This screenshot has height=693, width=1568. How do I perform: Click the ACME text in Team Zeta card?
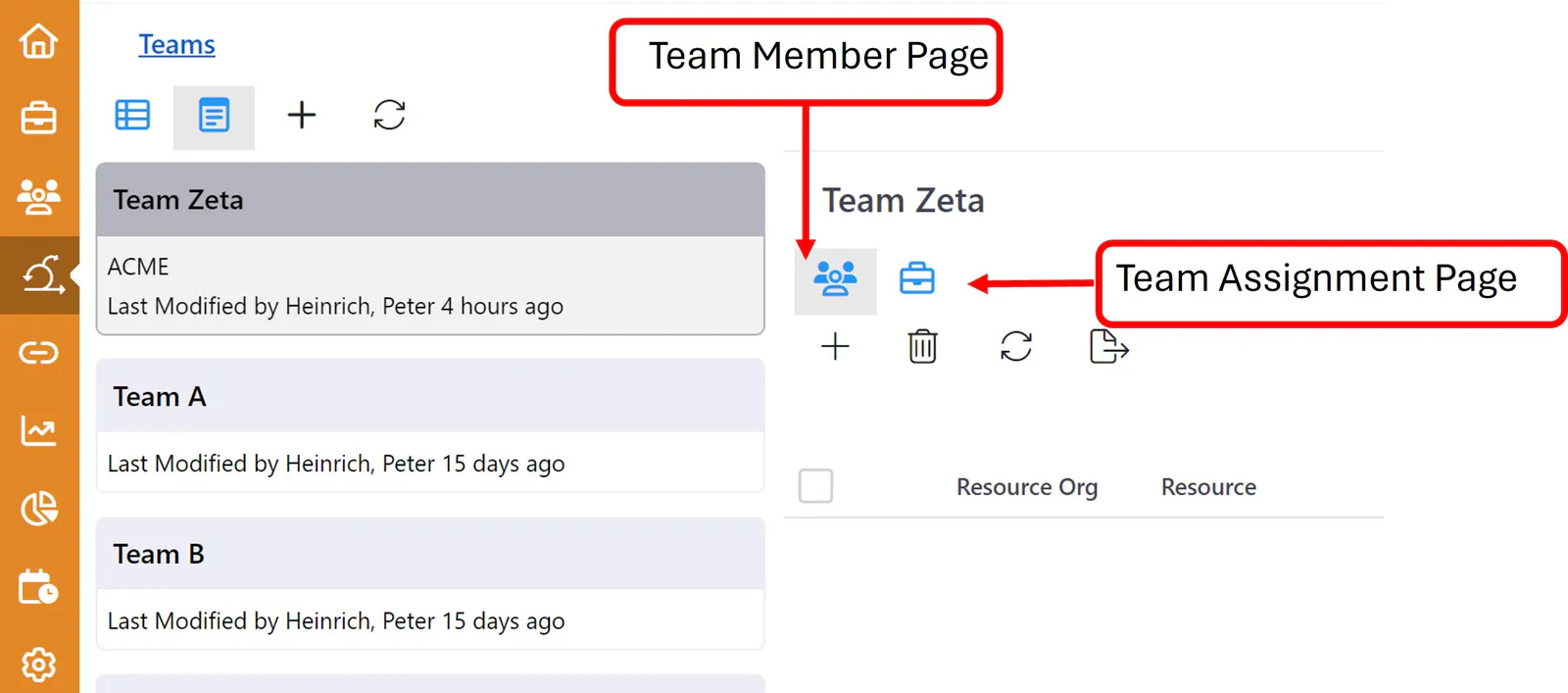coord(138,267)
